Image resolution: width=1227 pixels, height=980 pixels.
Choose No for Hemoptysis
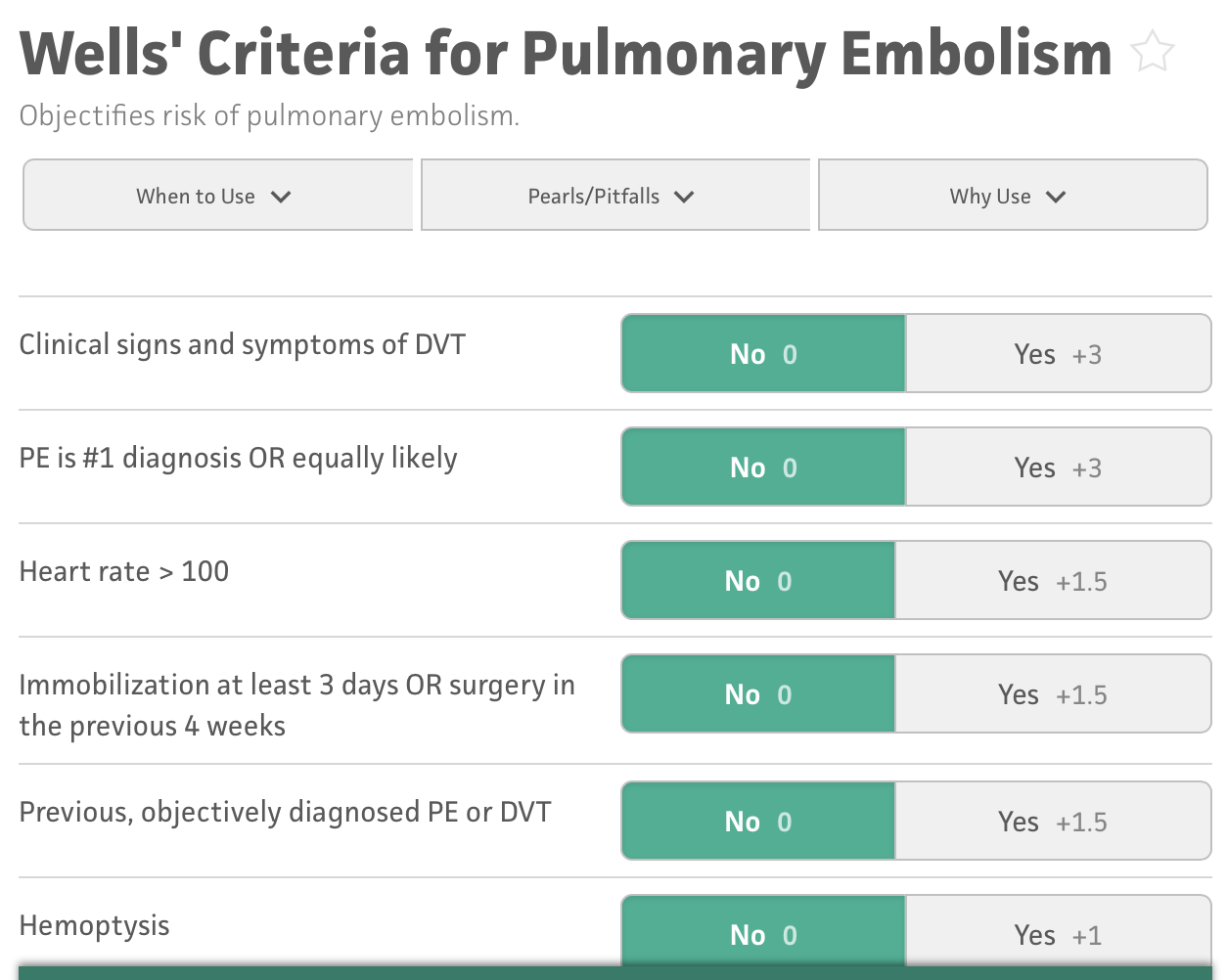point(763,933)
